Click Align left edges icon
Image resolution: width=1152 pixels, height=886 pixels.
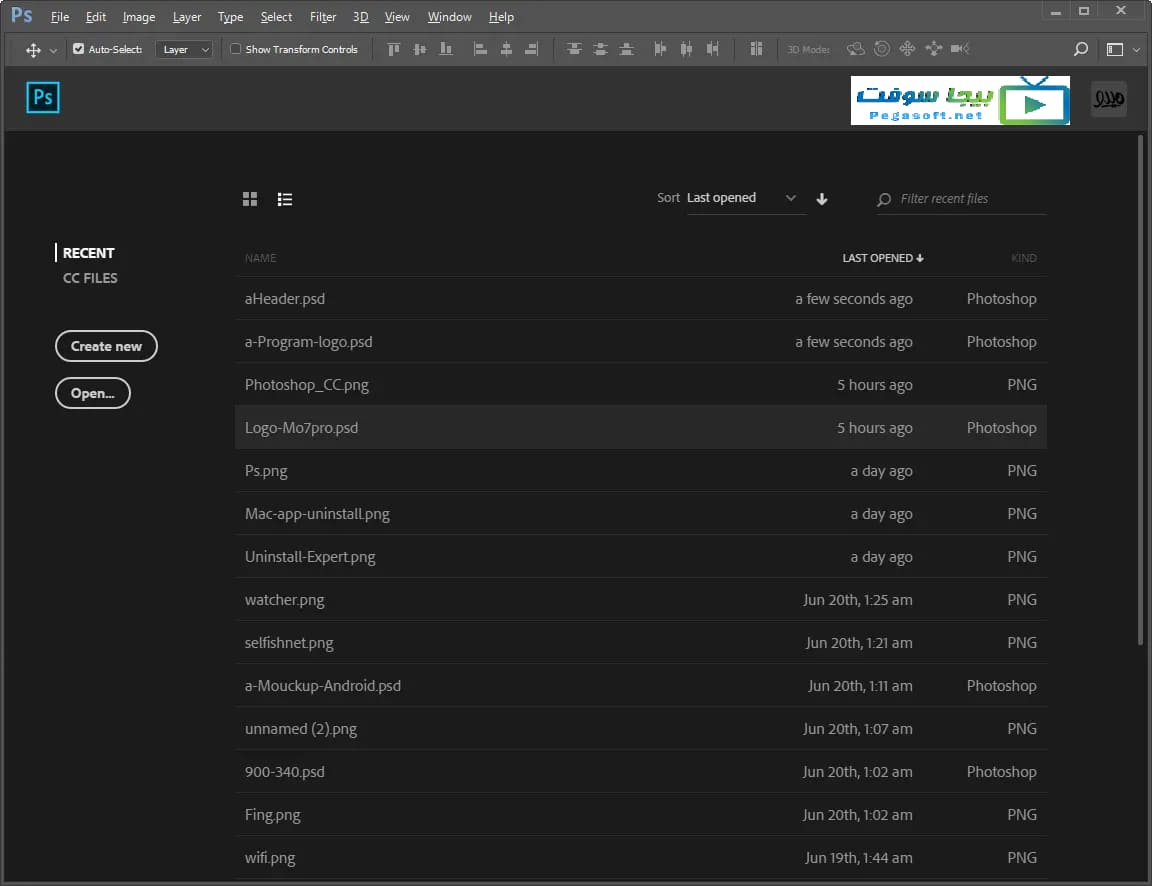pyautogui.click(x=480, y=49)
